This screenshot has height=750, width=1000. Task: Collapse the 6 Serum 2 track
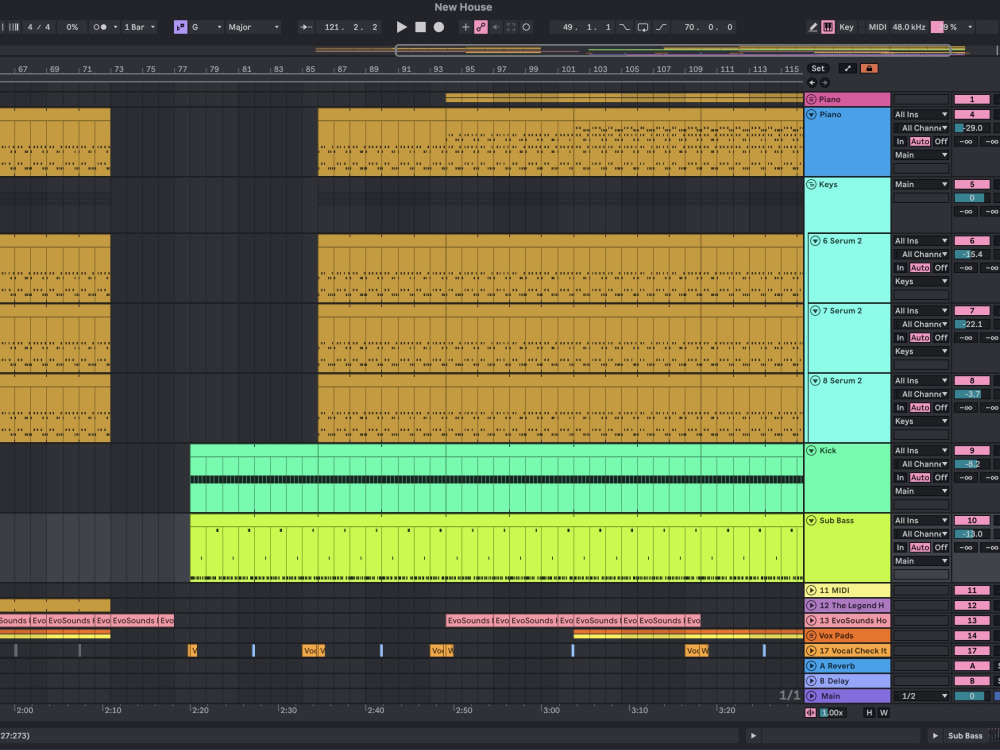pyautogui.click(x=815, y=241)
